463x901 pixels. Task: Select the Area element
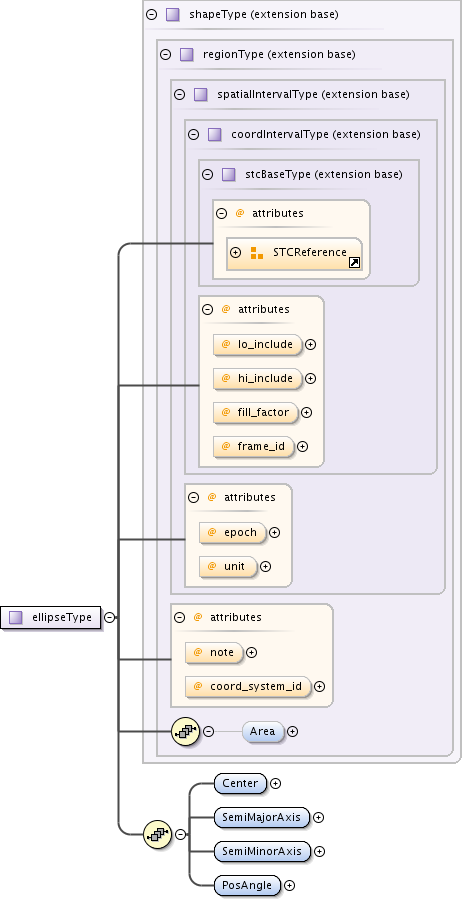tap(263, 731)
